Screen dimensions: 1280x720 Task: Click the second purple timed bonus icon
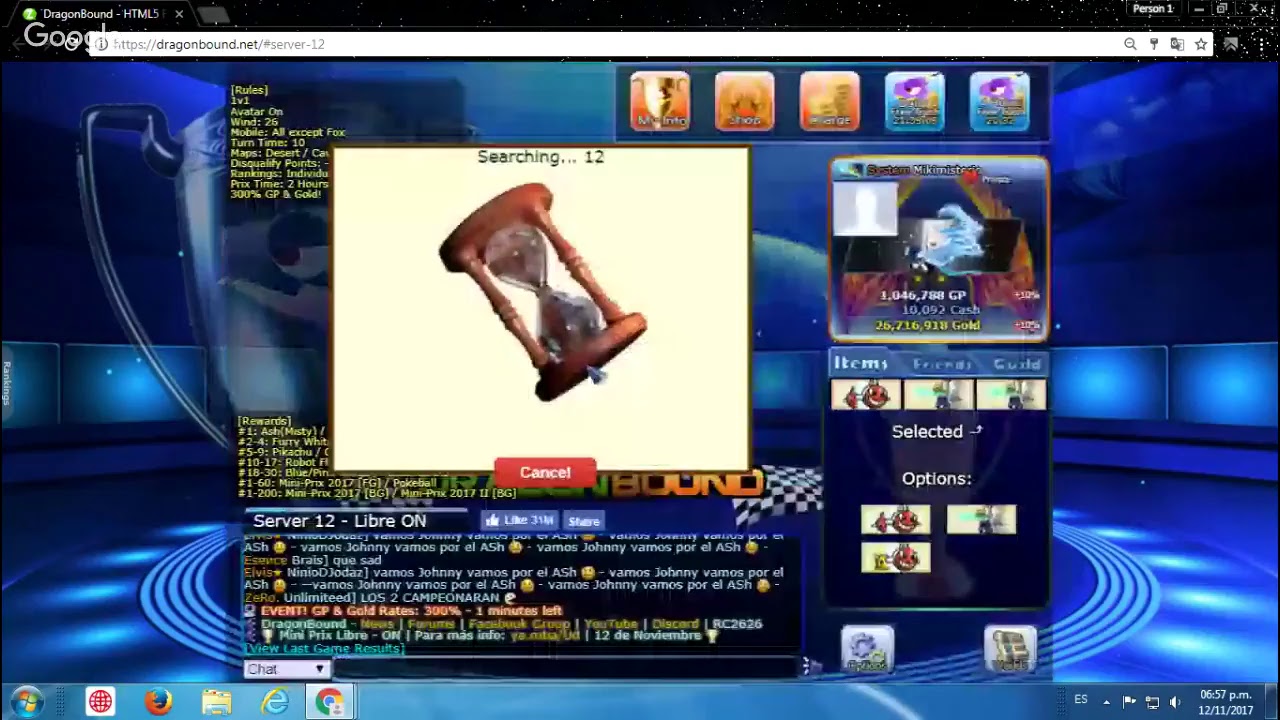1000,101
